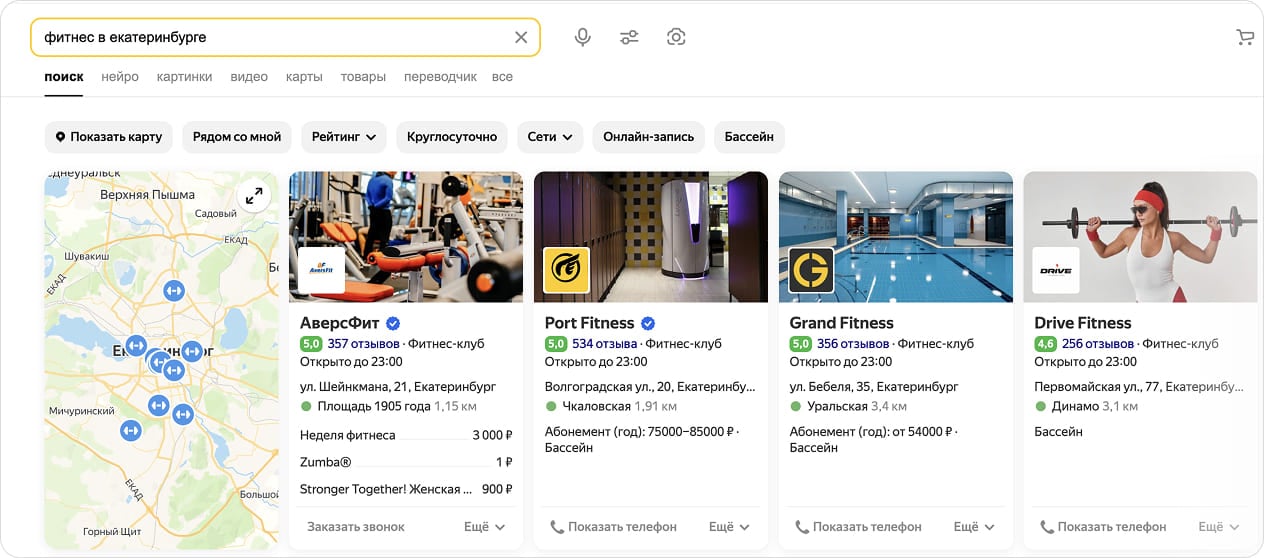Open search settings sliders icon
This screenshot has height=558, width=1264.
click(629, 37)
